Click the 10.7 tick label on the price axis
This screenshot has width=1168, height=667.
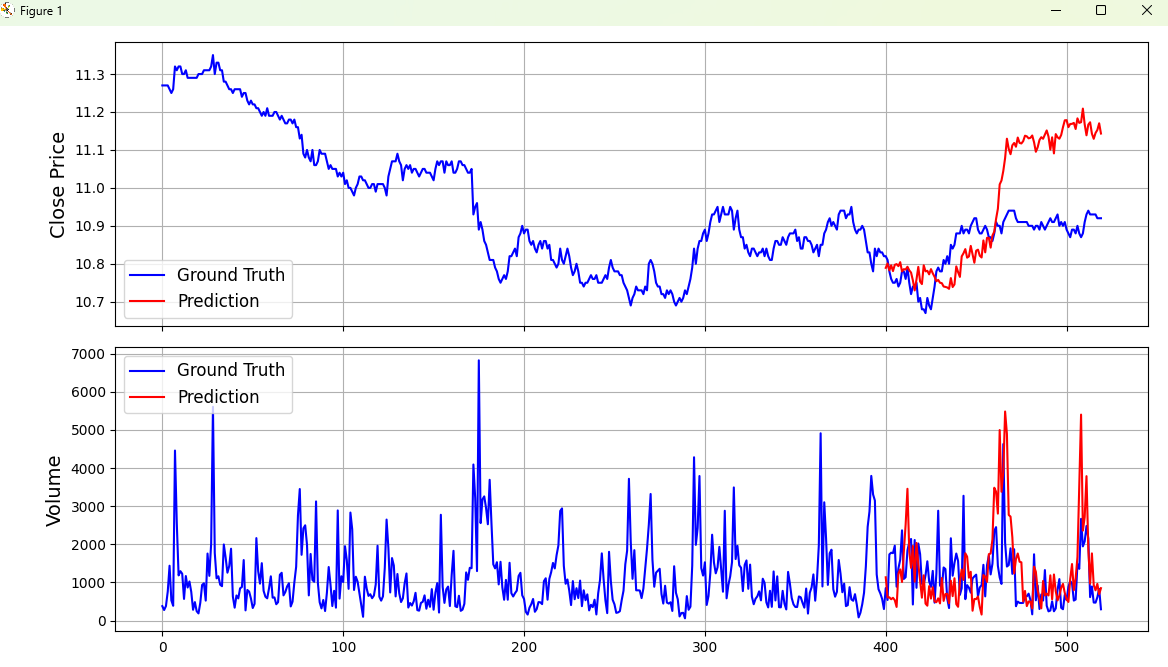coord(90,303)
